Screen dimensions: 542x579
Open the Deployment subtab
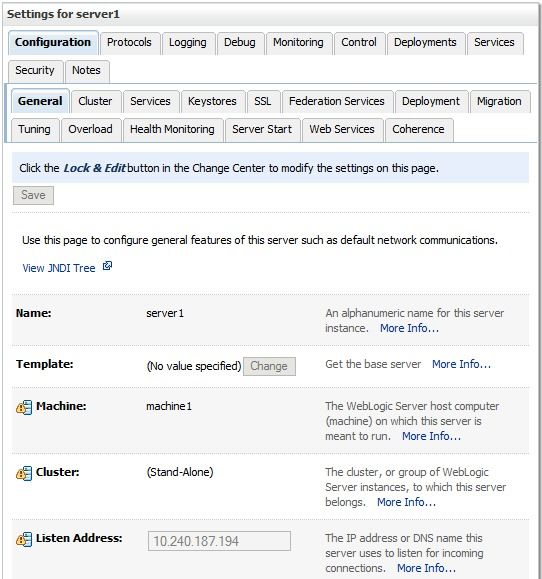pos(431,102)
